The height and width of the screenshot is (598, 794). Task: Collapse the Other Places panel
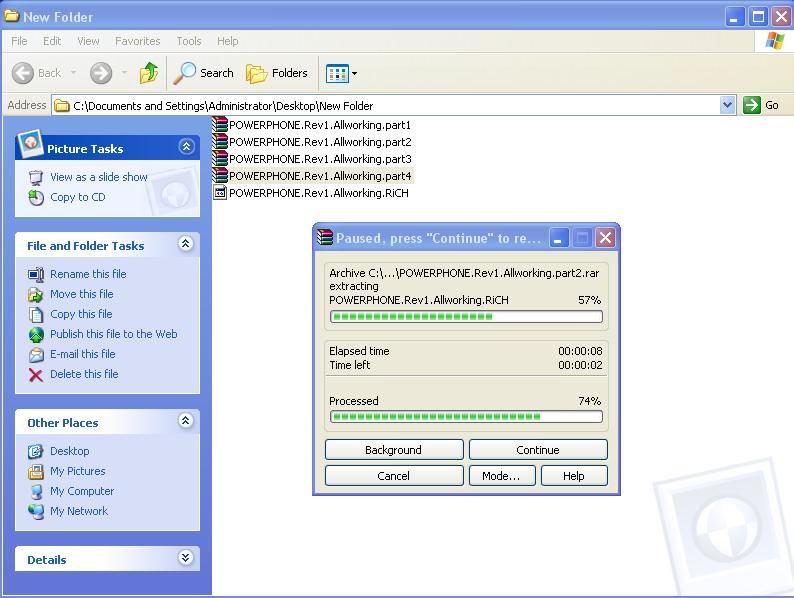click(x=186, y=420)
